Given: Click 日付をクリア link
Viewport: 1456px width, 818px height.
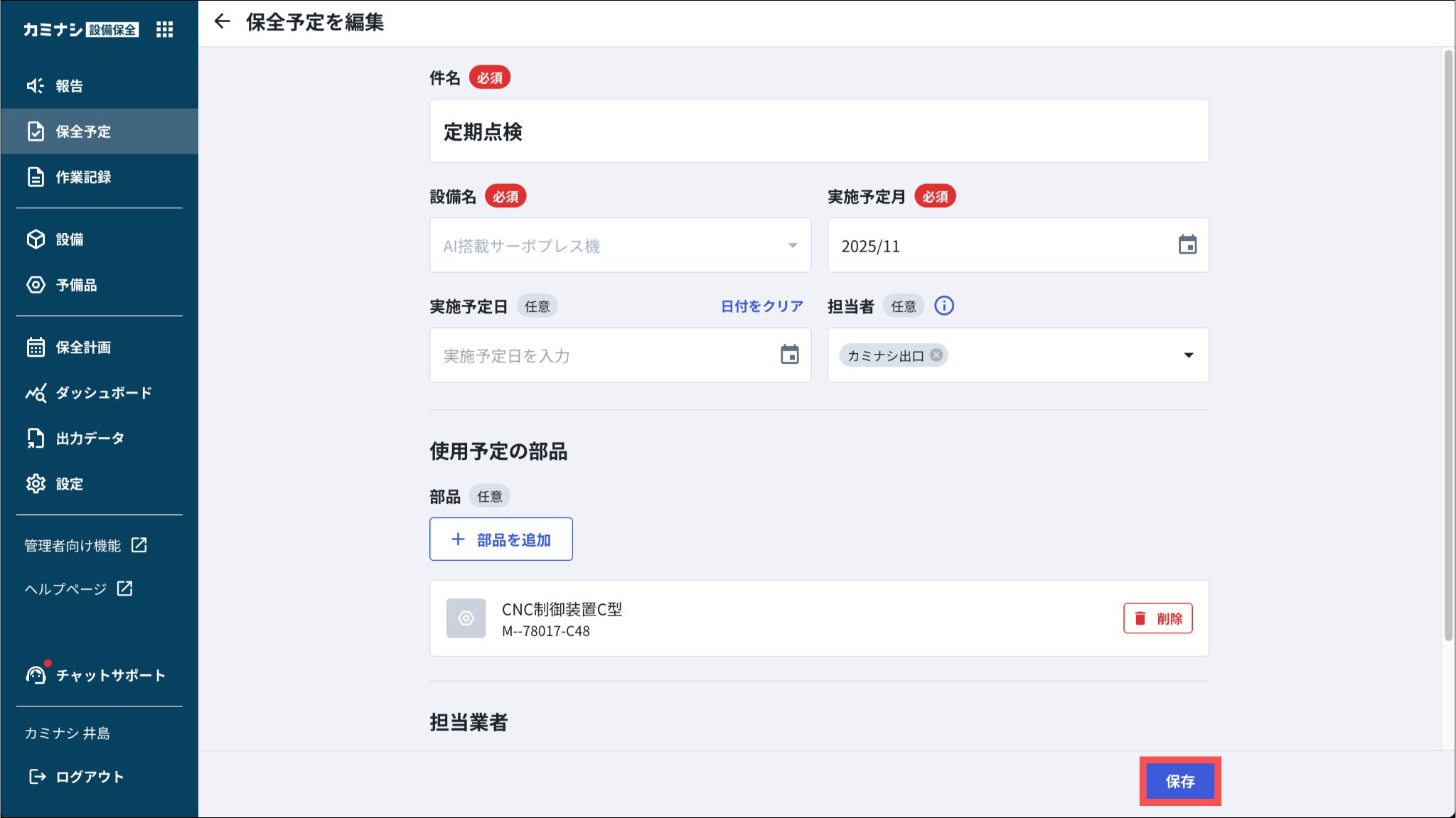Looking at the screenshot, I should click(761, 306).
